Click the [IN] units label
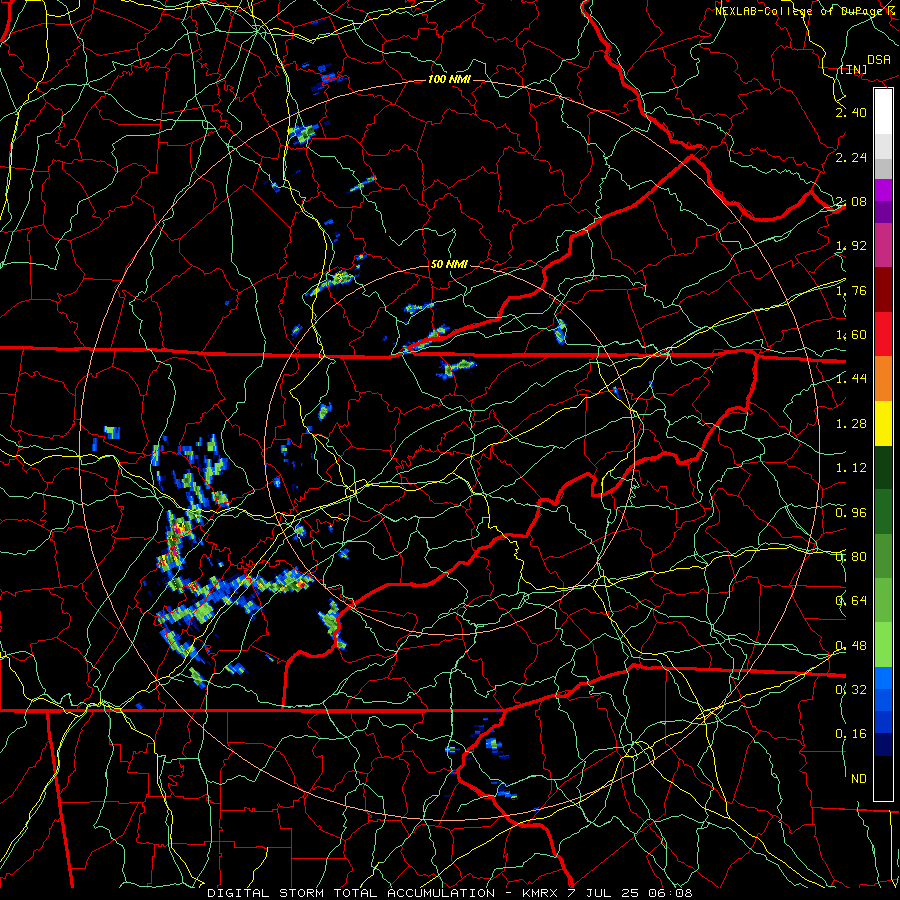Image resolution: width=900 pixels, height=900 pixels. [853, 69]
